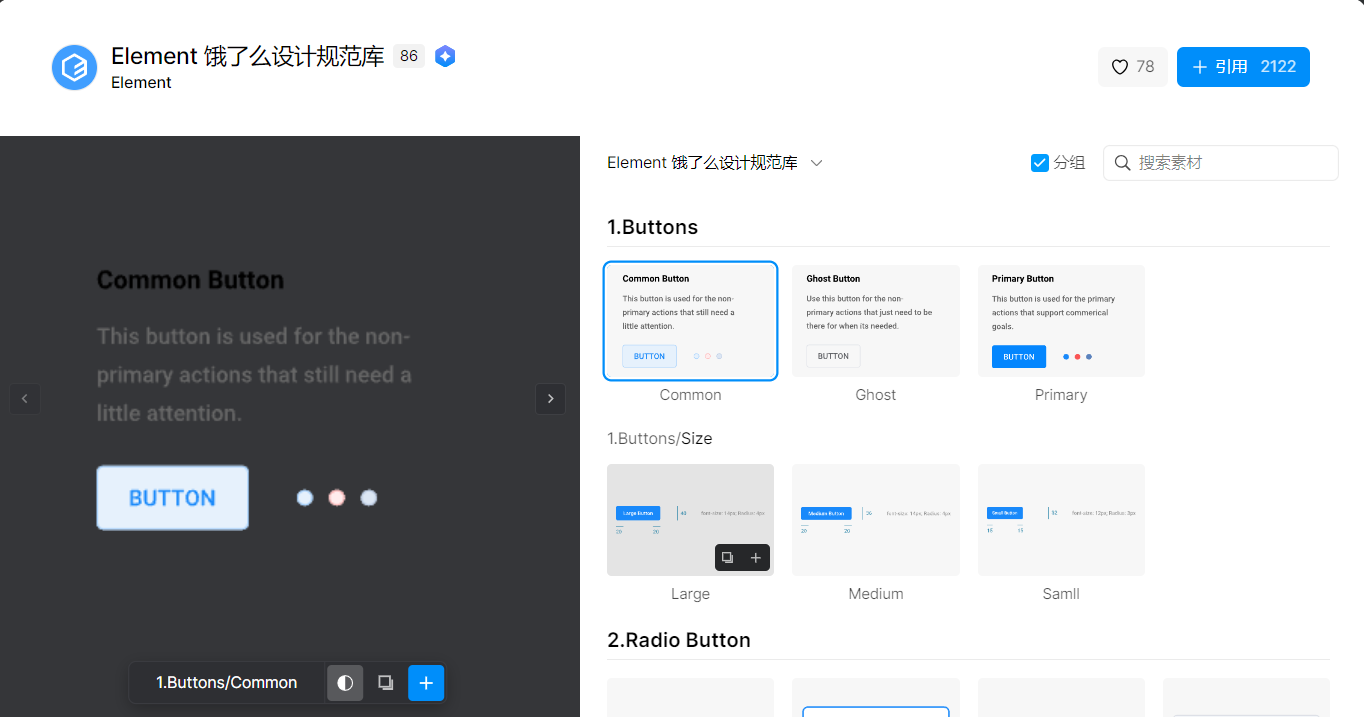Click the search magnifier icon
This screenshot has height=717, width=1364.
1122,163
